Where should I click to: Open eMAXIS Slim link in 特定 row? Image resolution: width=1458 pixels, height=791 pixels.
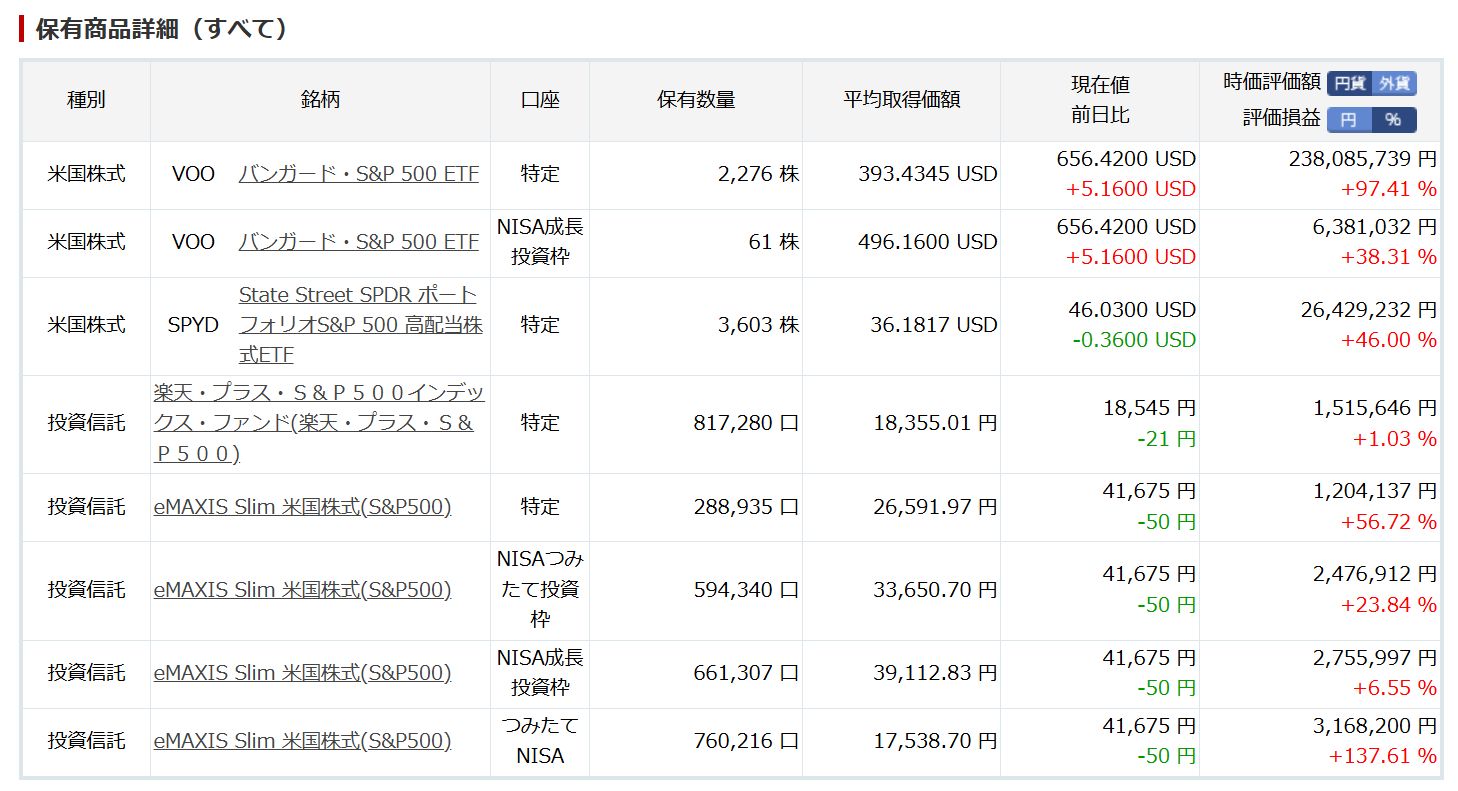click(302, 507)
